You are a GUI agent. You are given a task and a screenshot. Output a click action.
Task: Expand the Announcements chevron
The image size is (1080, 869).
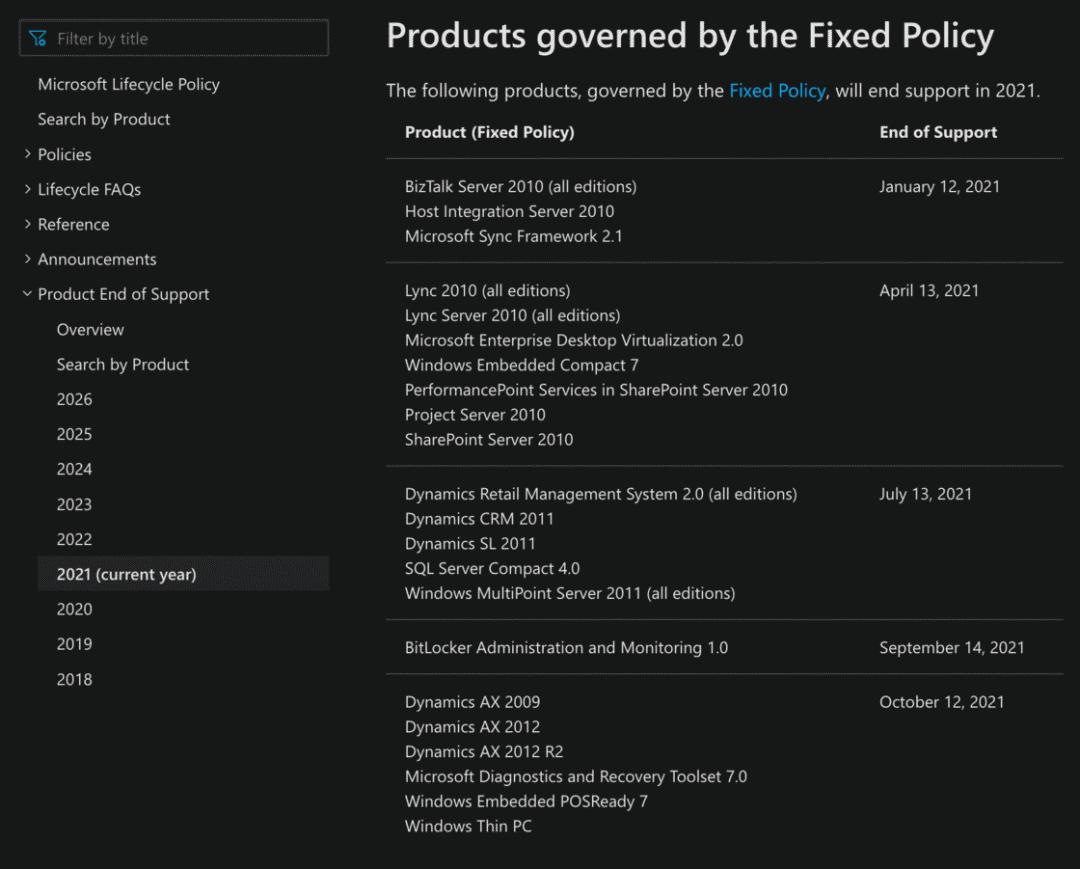(x=28, y=259)
